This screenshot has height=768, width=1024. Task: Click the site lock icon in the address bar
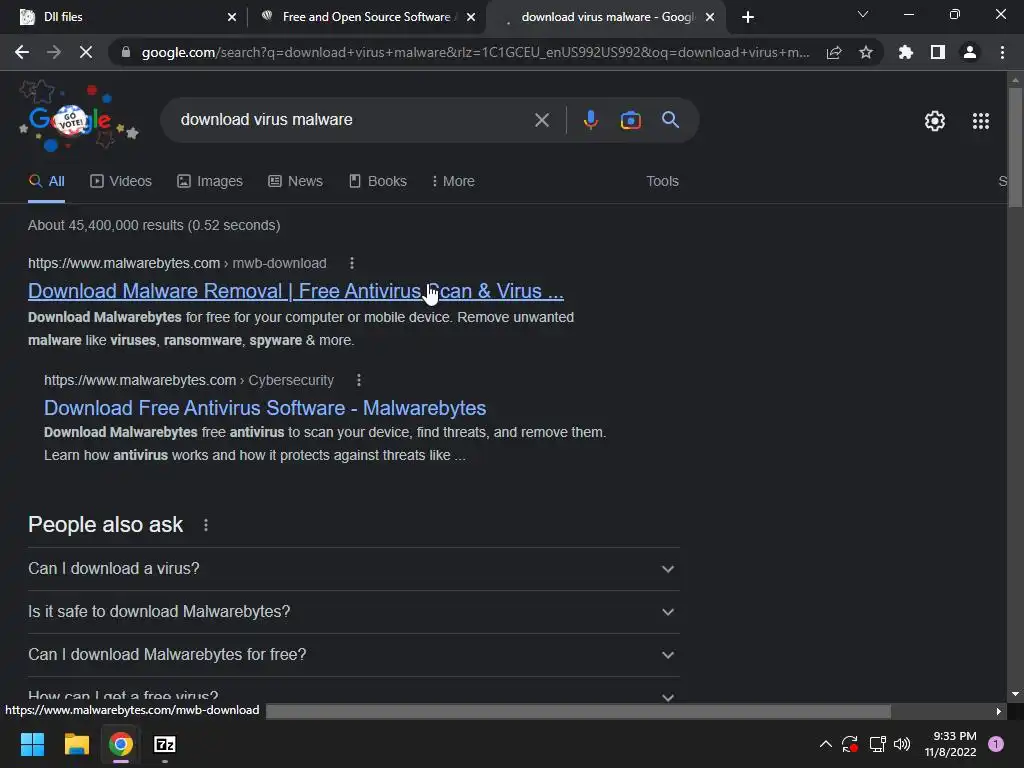point(126,52)
